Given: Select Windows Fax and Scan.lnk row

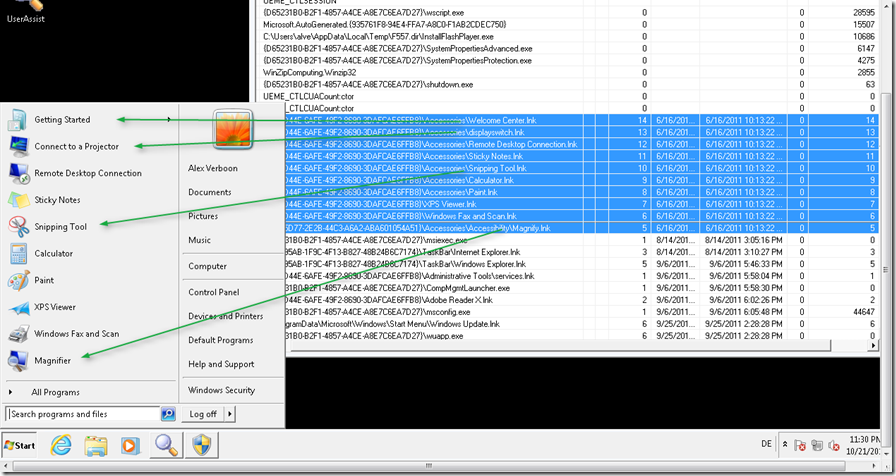Looking at the screenshot, I should [x=581, y=217].
